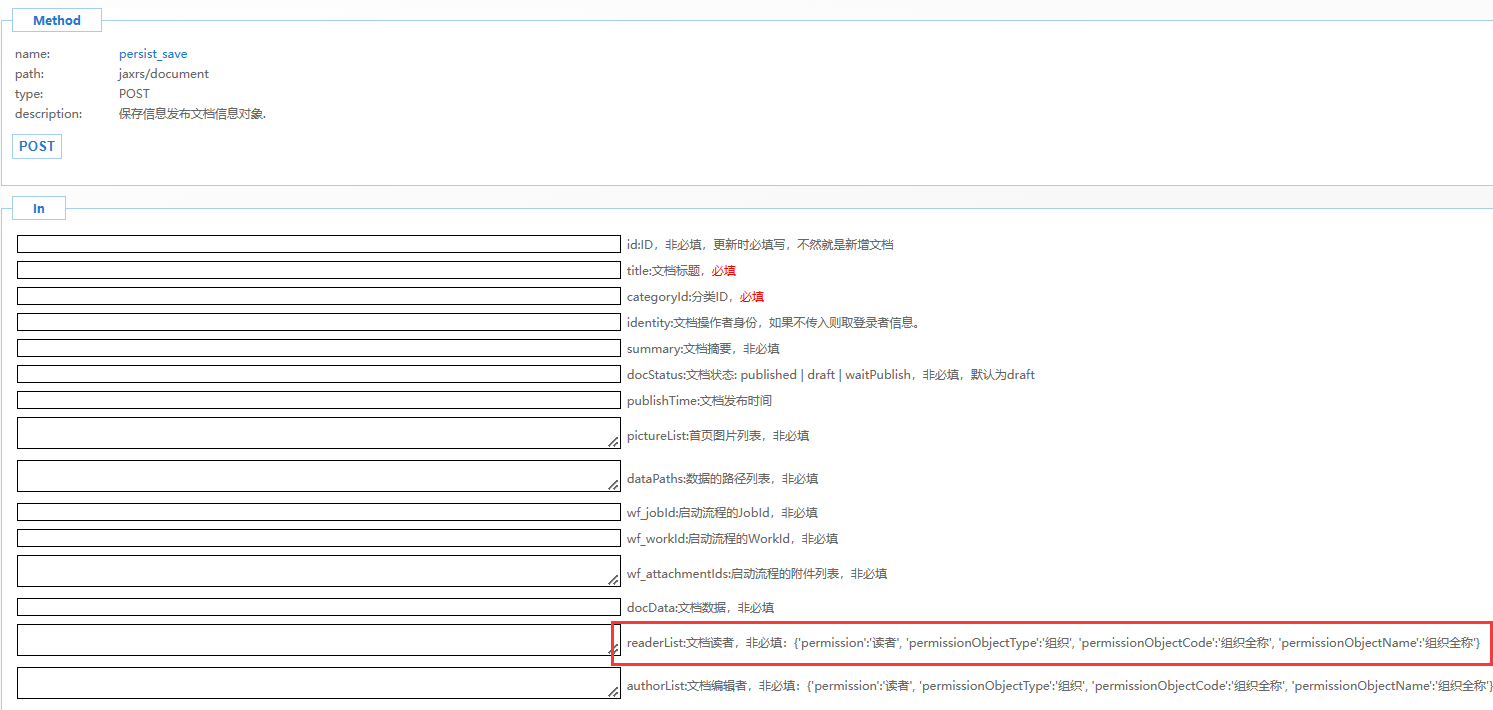
Task: Click the title field description label
Action: 681,270
